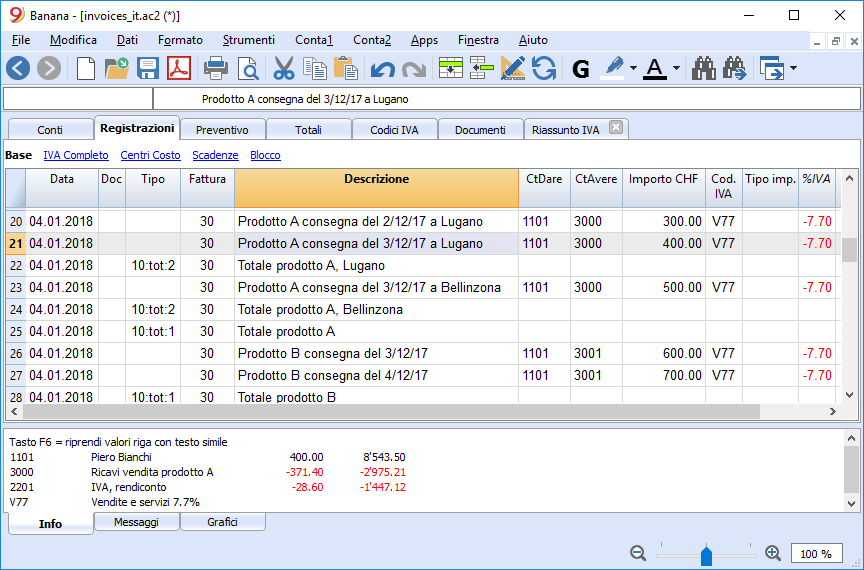Click the pencil and ruler edit icon

(x=512, y=69)
